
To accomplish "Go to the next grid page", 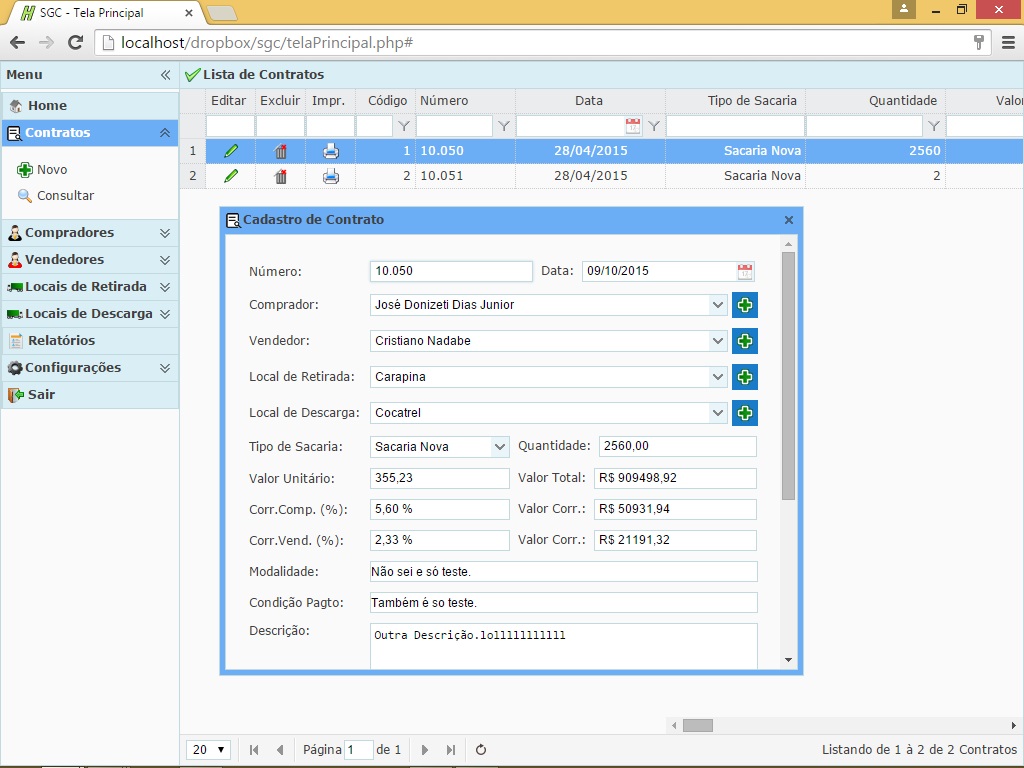I will (x=424, y=750).
